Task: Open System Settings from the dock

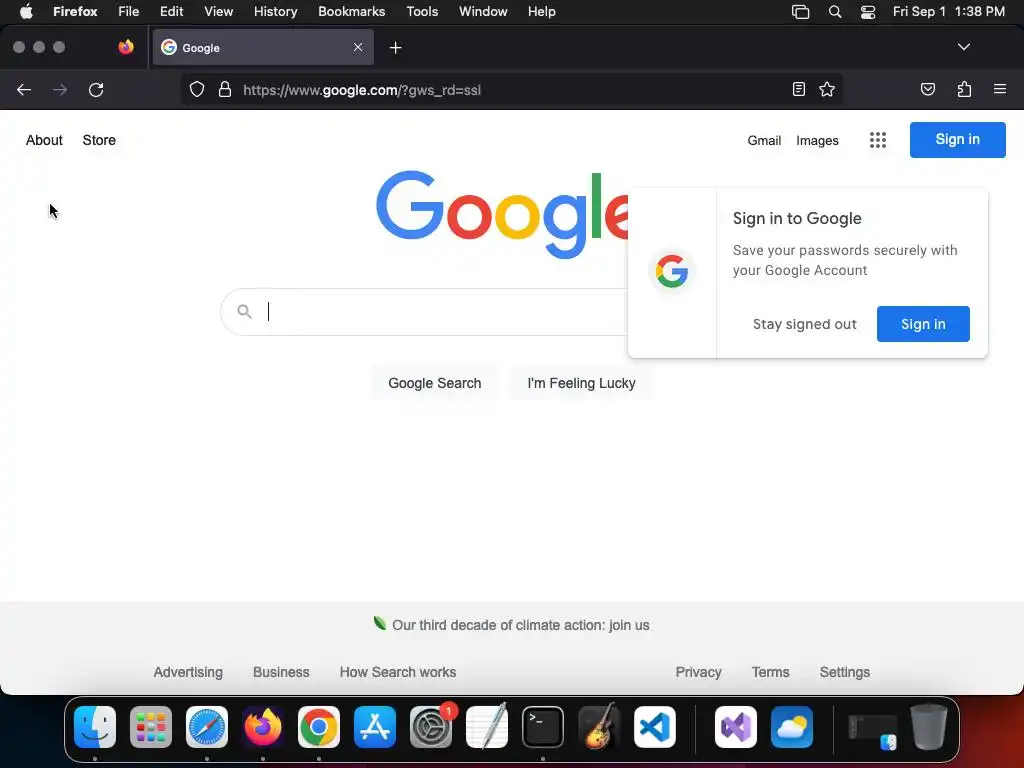Action: (431, 727)
